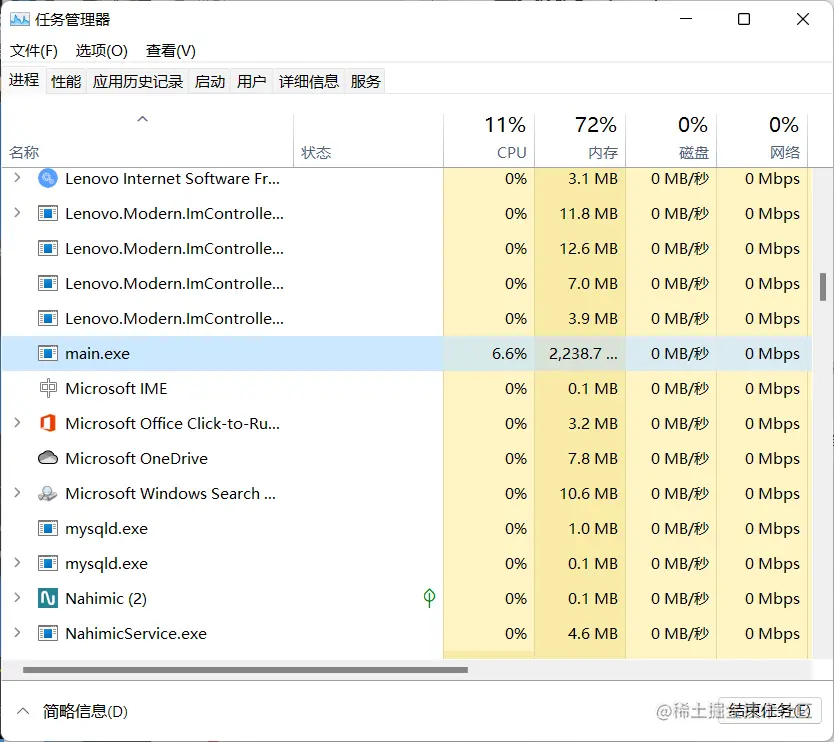Sort by the 状态 column header
The height and width of the screenshot is (742, 834).
tap(368, 141)
